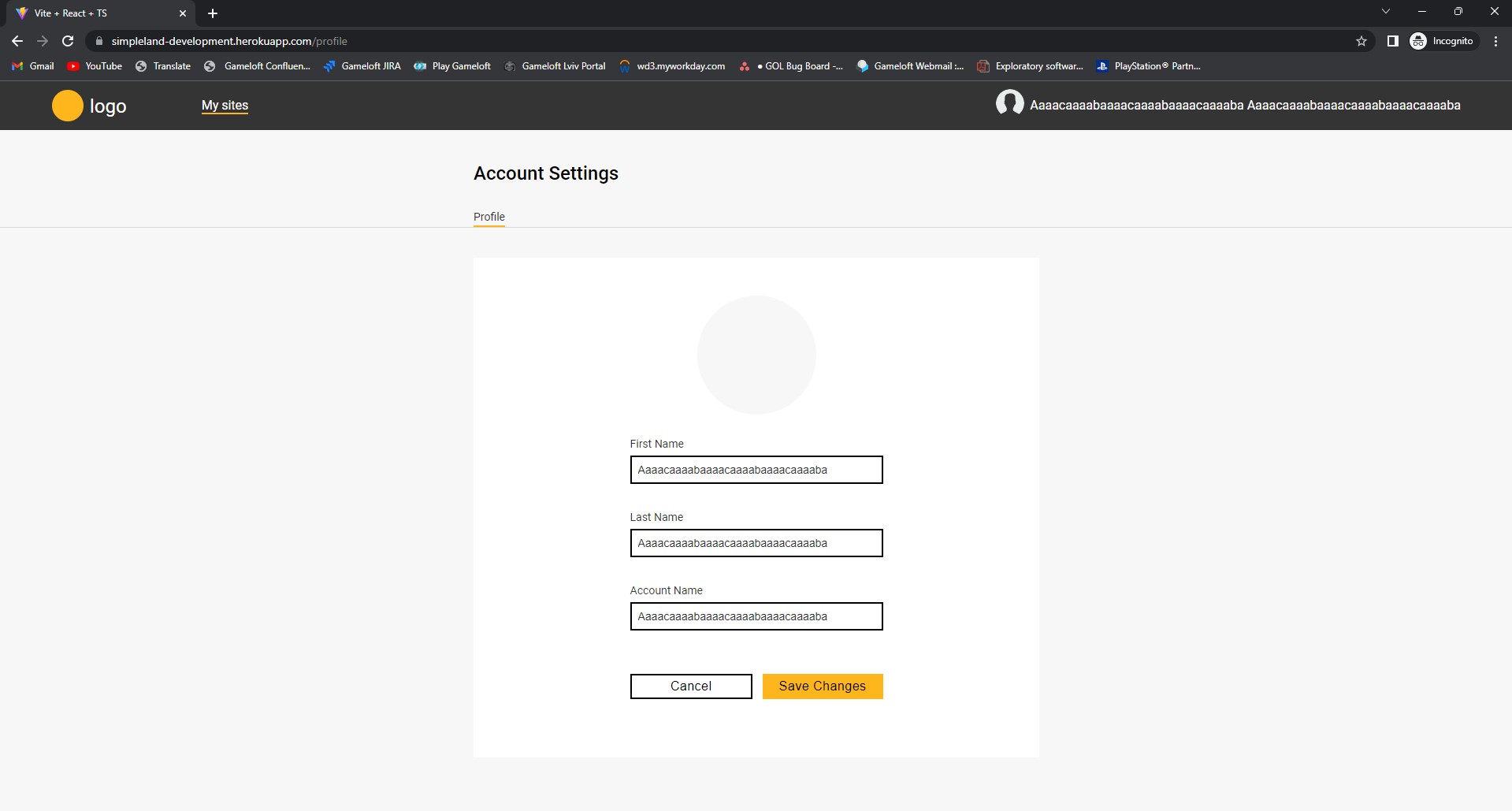Open Gmail from the bookmarks bar
The image size is (1512, 811).
[x=32, y=66]
